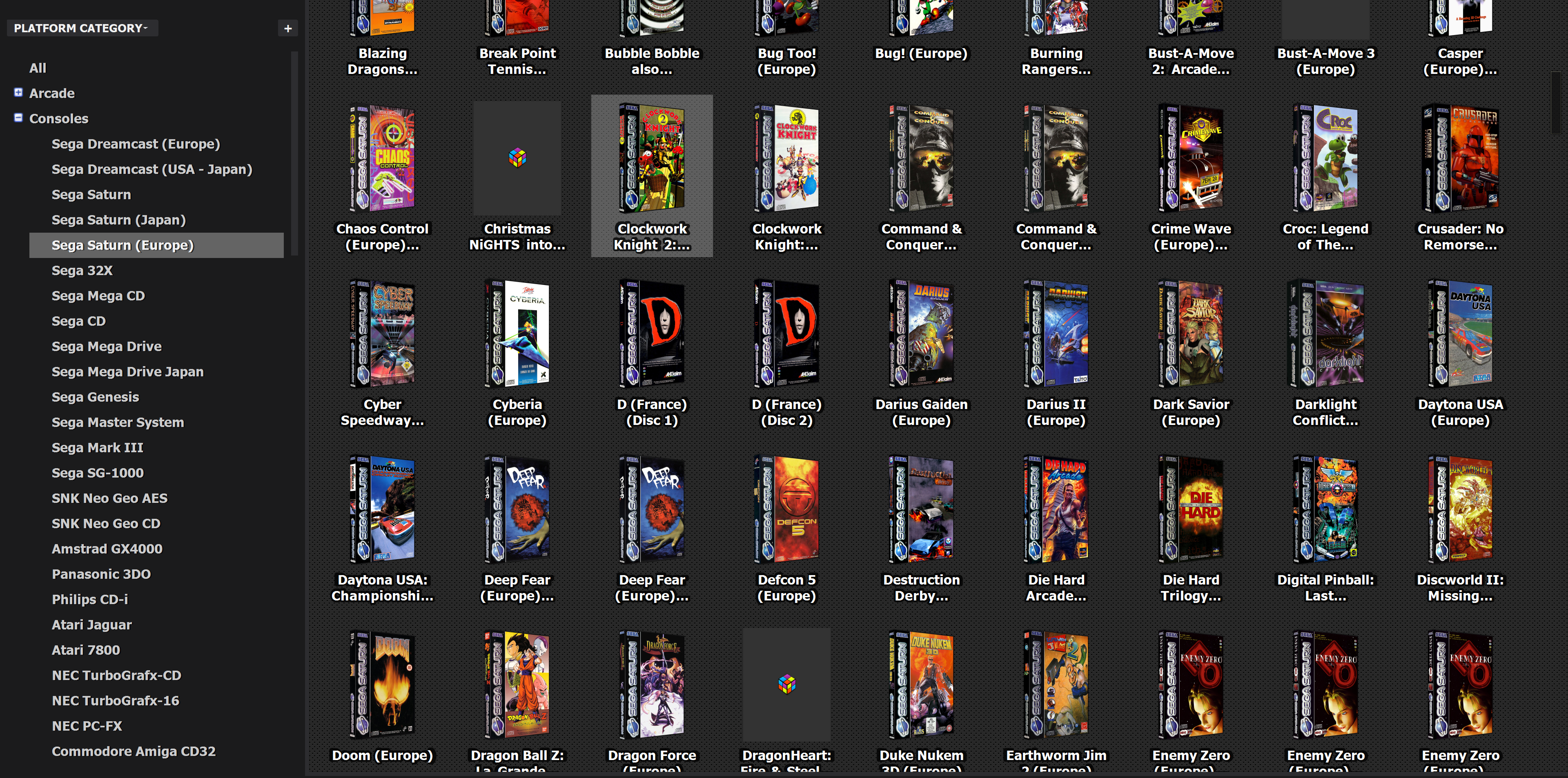This screenshot has height=778, width=1568.
Task: Select the Chaos Control (Europe) game cover
Action: [x=382, y=158]
